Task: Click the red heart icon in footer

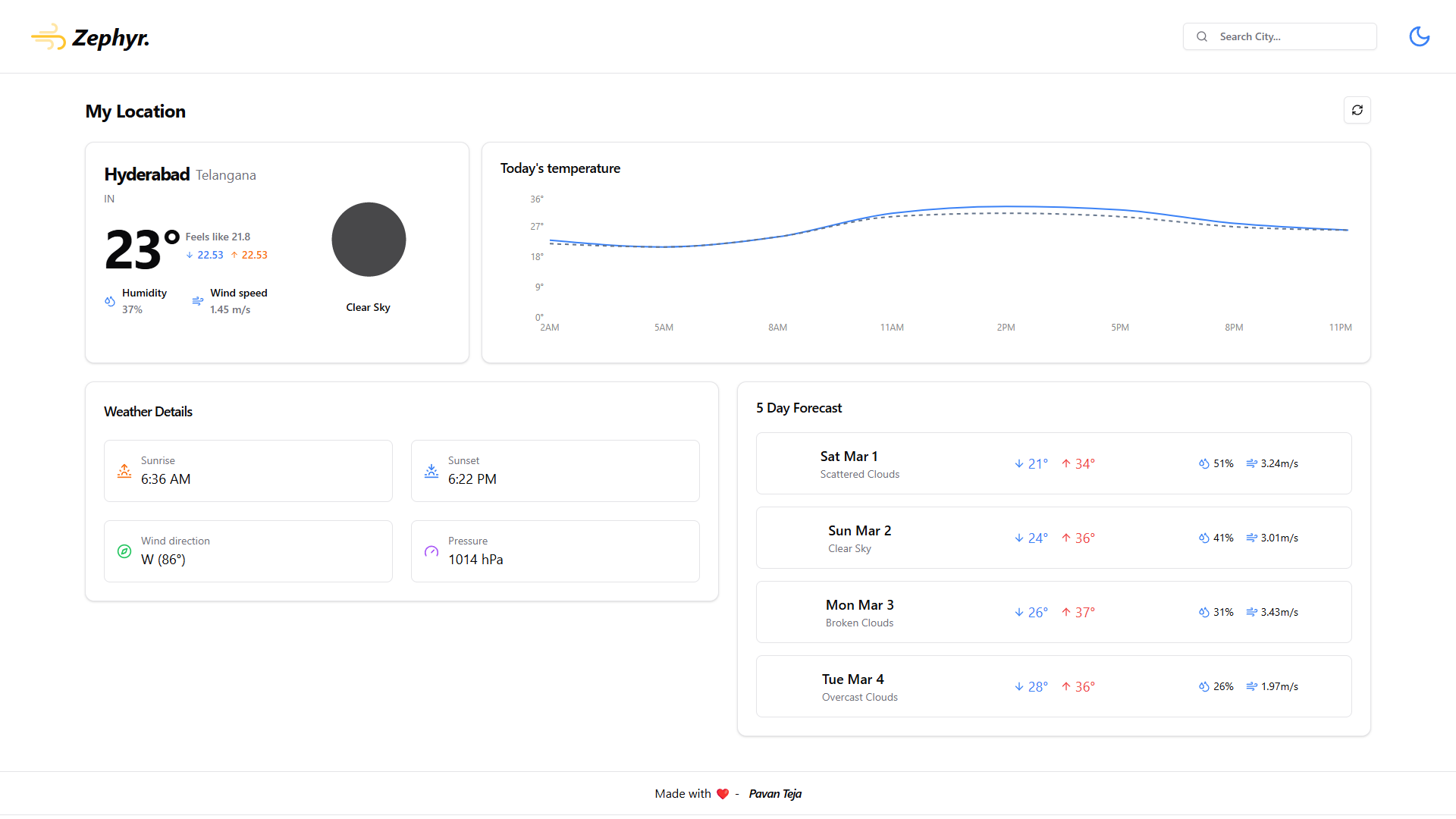Action: pos(722,794)
